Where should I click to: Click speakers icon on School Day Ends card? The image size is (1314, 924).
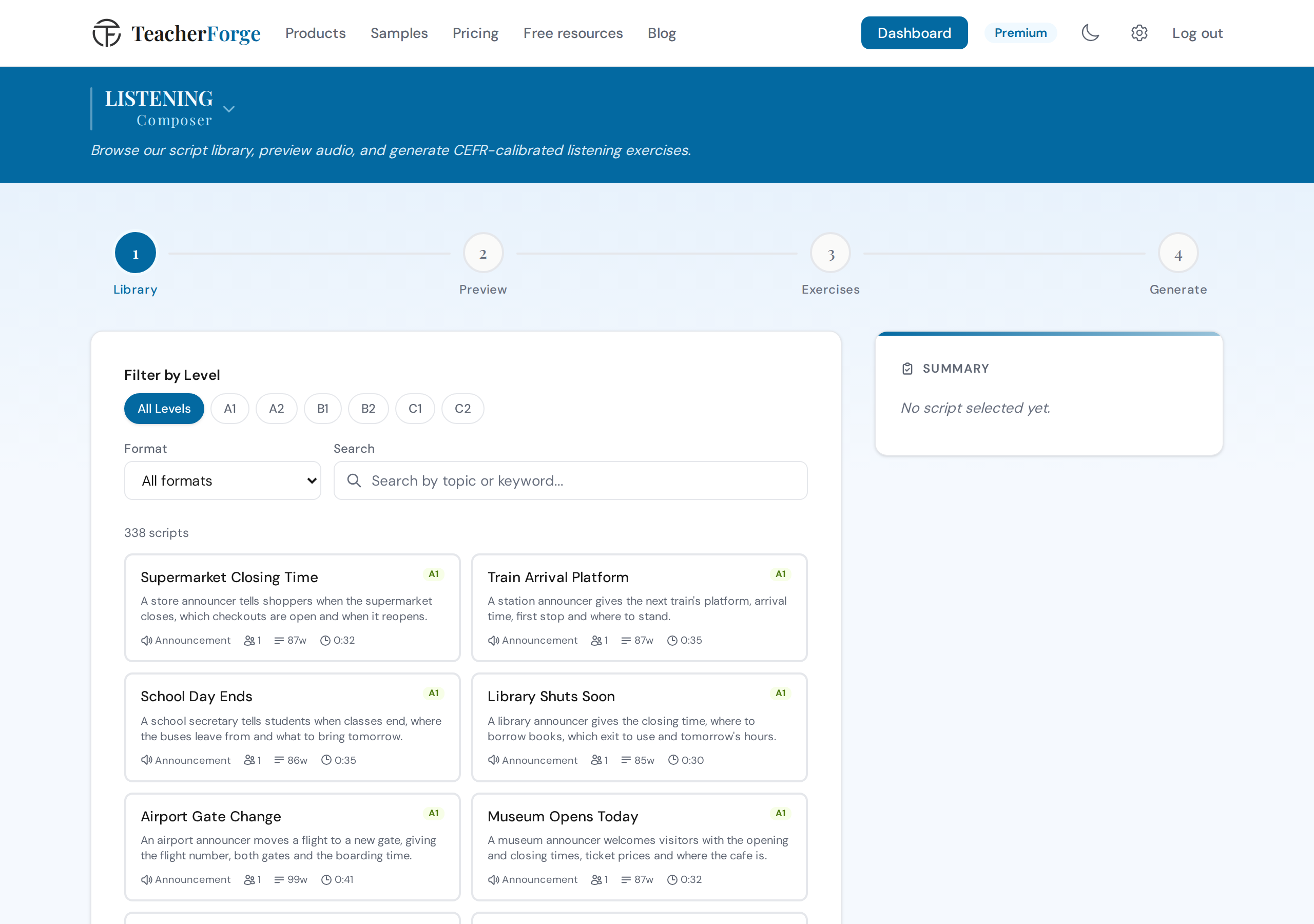[249, 760]
